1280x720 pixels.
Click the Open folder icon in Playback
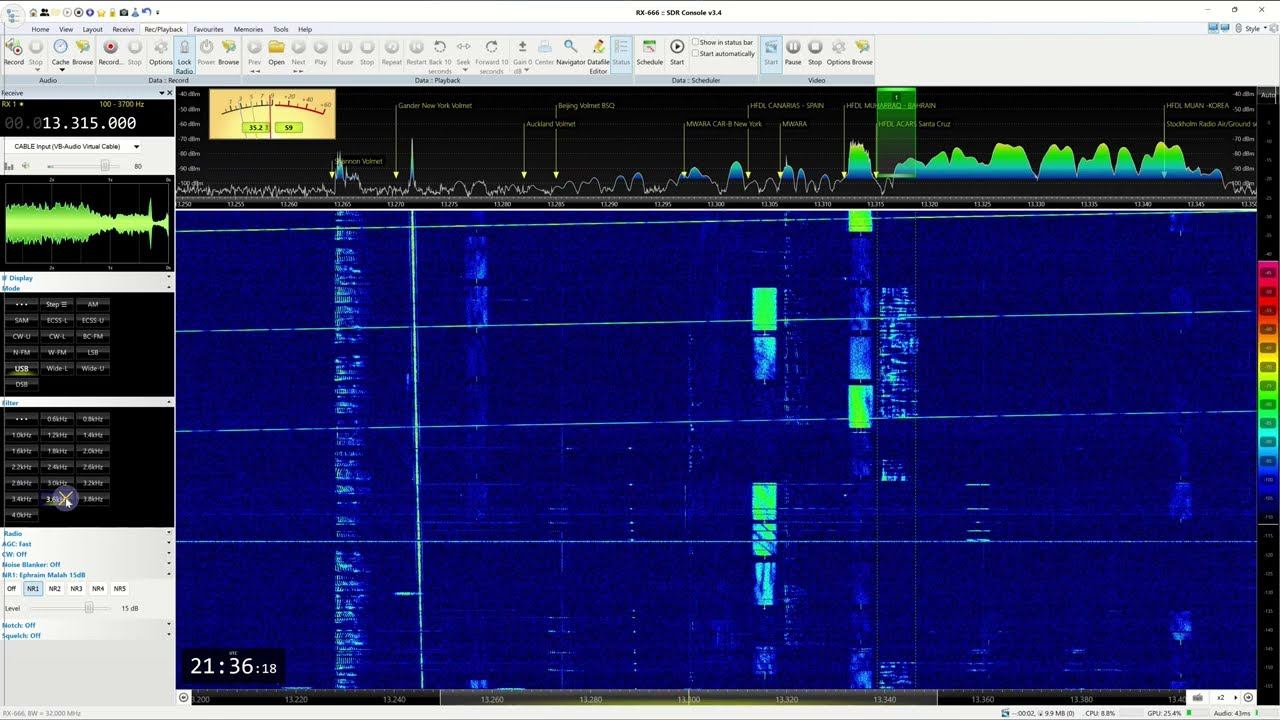pos(276,47)
